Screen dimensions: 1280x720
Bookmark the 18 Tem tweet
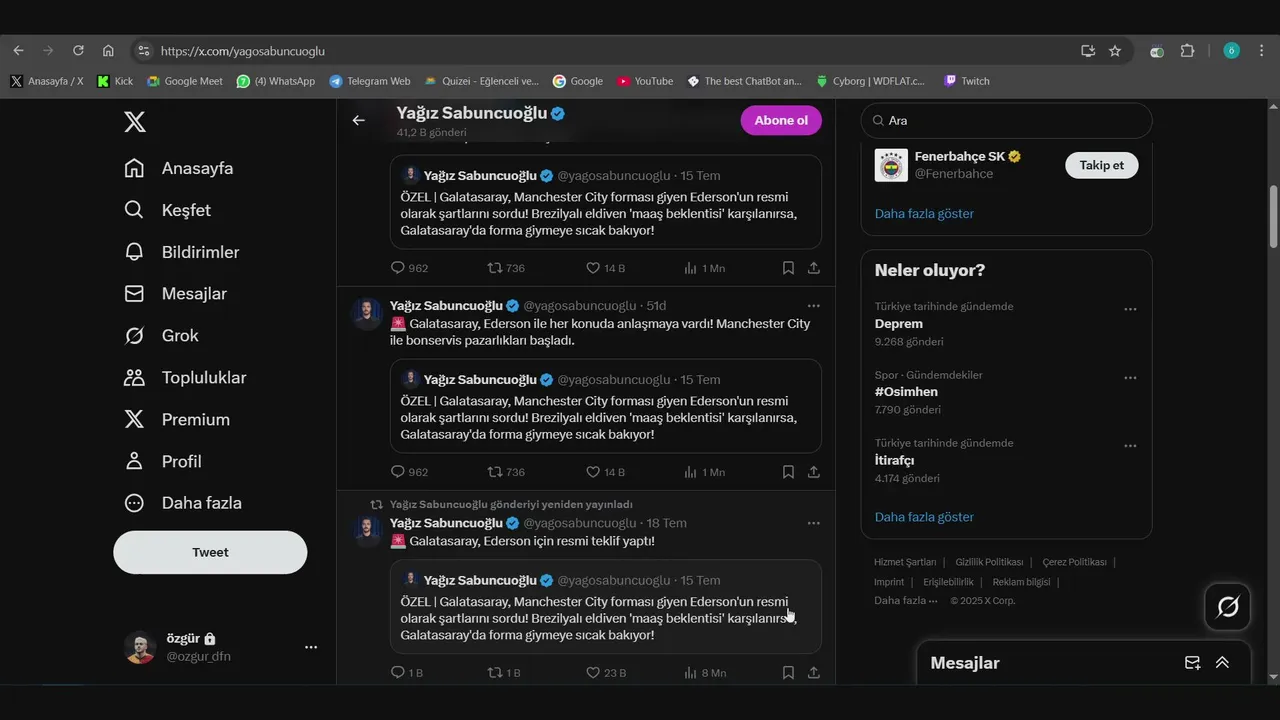(788, 673)
